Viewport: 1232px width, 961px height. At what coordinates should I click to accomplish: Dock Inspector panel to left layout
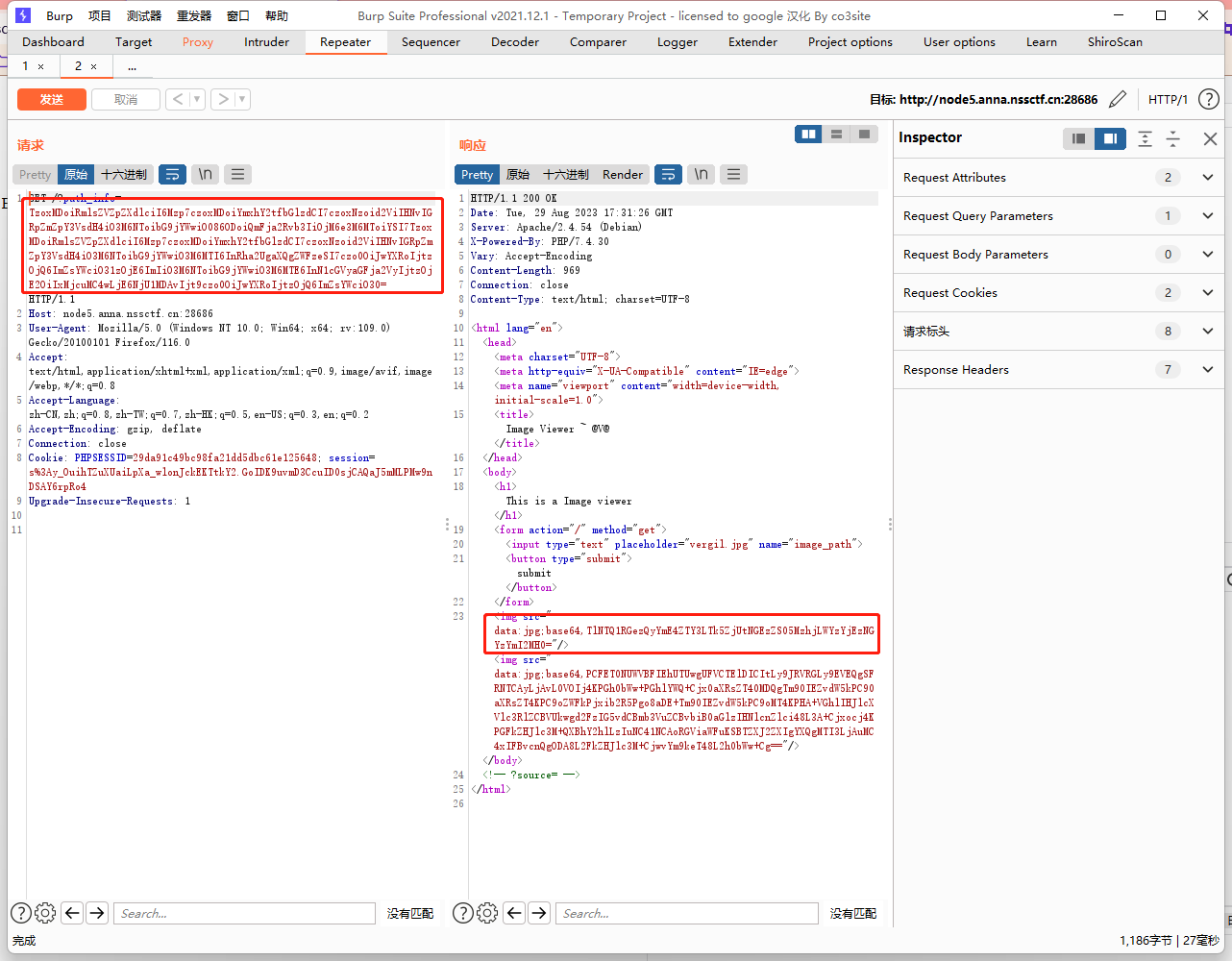[x=1079, y=138]
